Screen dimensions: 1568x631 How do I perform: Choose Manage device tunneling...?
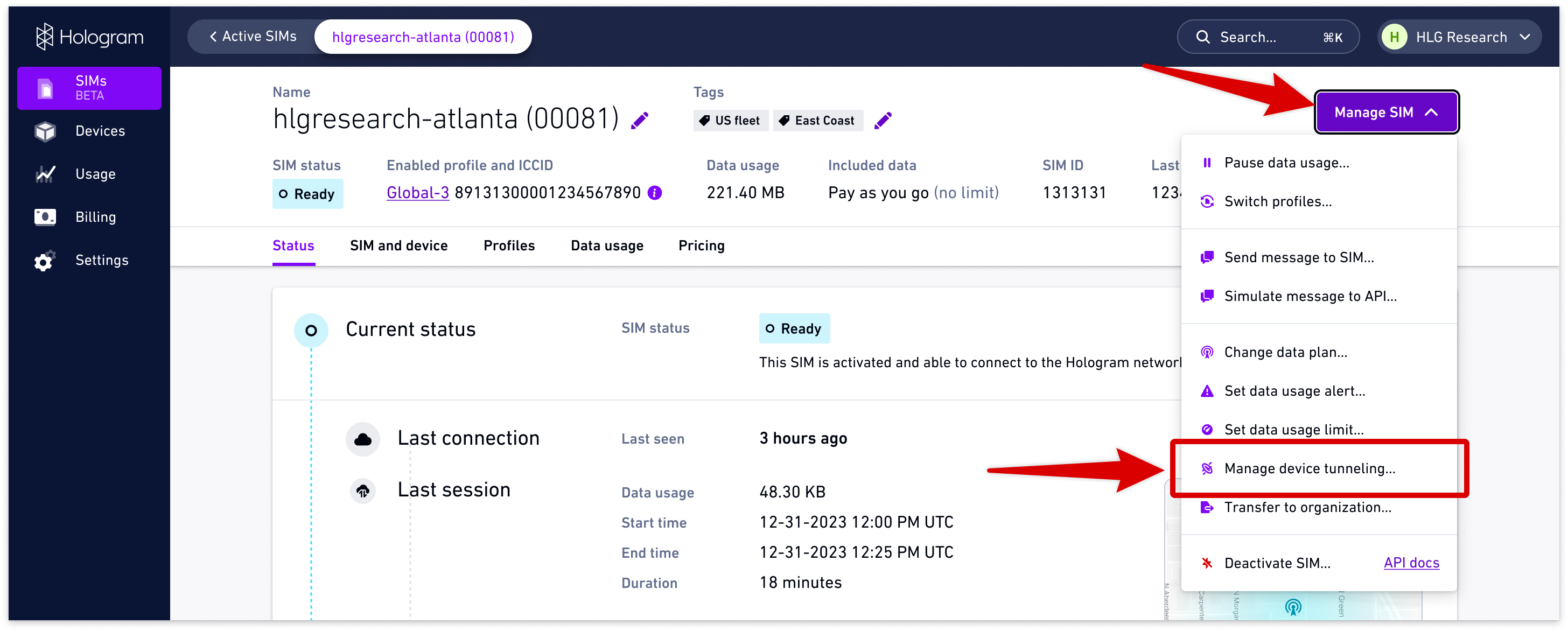(1319, 468)
